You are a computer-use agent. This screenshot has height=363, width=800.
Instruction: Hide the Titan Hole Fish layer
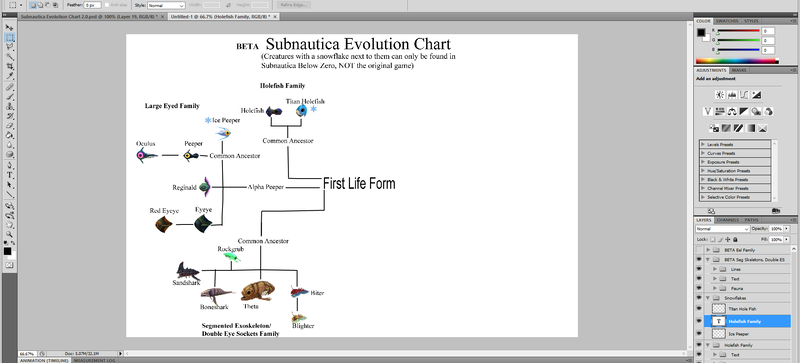(698, 309)
